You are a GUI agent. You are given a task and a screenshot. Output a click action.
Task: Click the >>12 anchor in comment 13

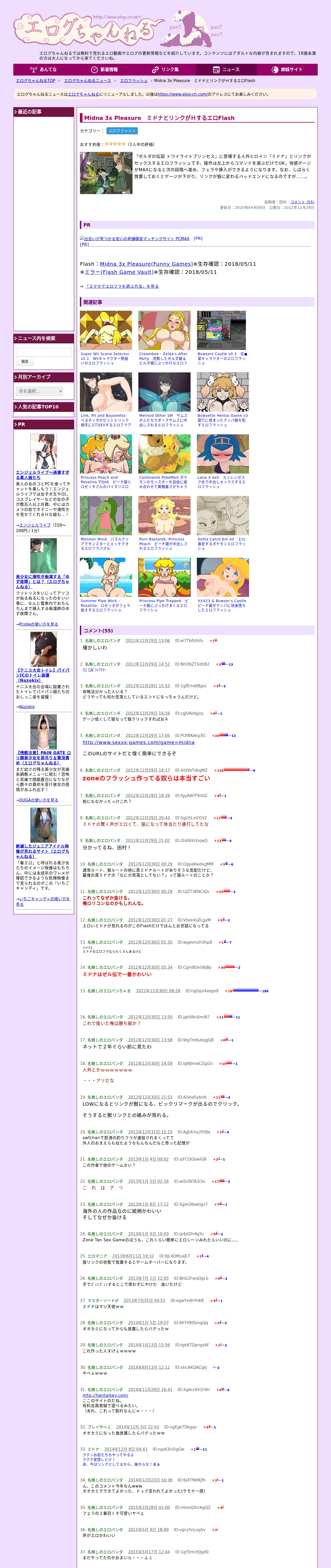[x=88, y=948]
